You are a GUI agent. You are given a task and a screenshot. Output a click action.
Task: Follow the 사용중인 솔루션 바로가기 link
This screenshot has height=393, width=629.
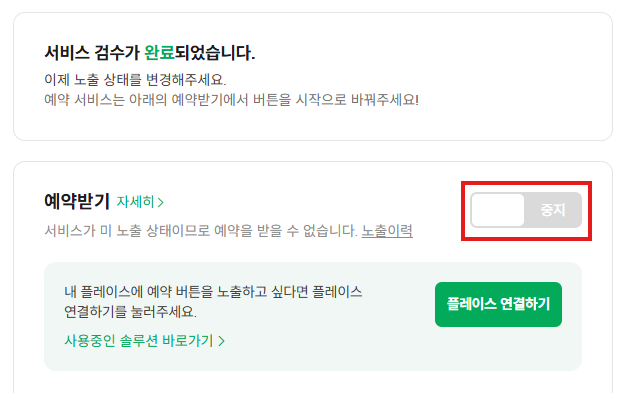point(144,341)
